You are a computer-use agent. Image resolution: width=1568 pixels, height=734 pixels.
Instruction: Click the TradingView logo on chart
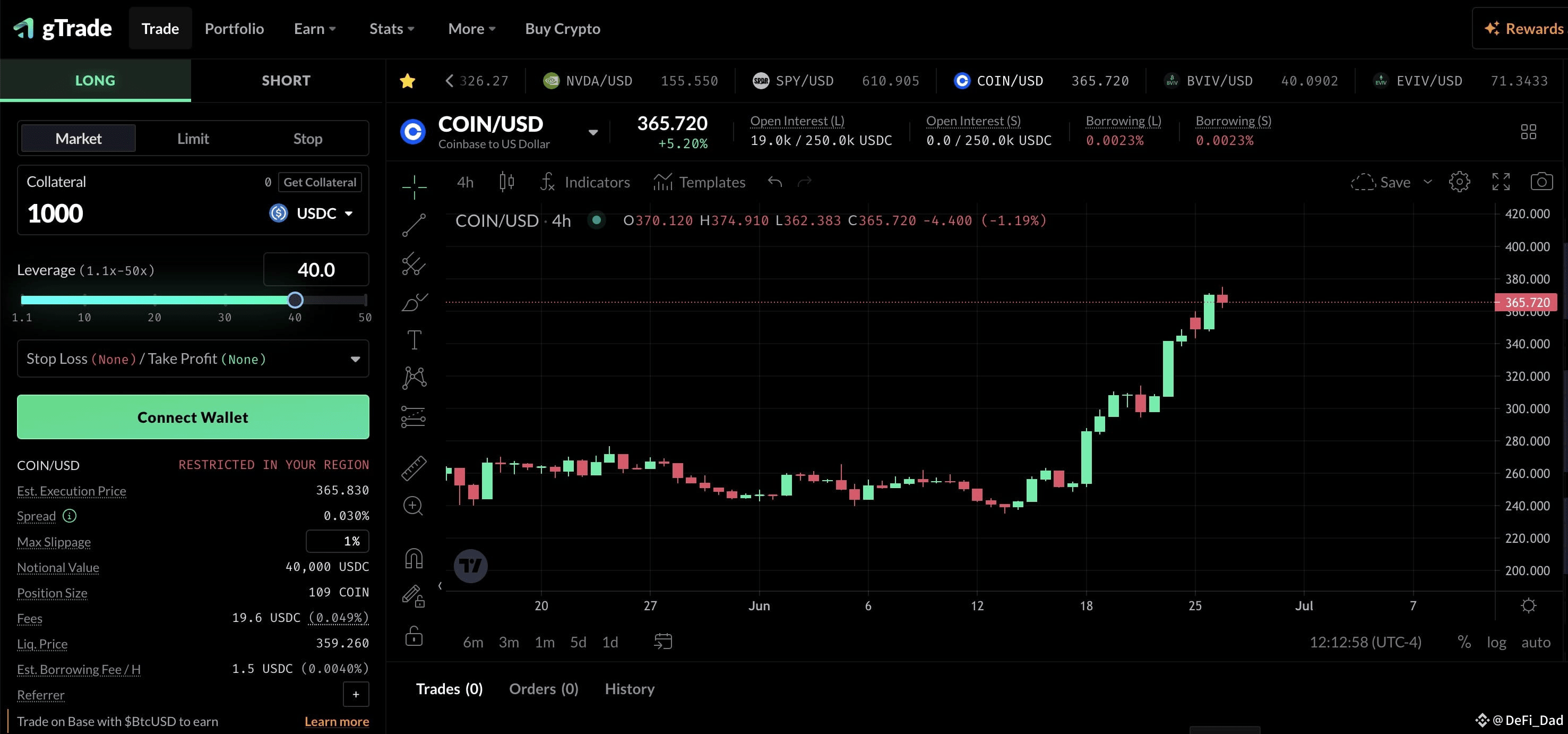[470, 566]
